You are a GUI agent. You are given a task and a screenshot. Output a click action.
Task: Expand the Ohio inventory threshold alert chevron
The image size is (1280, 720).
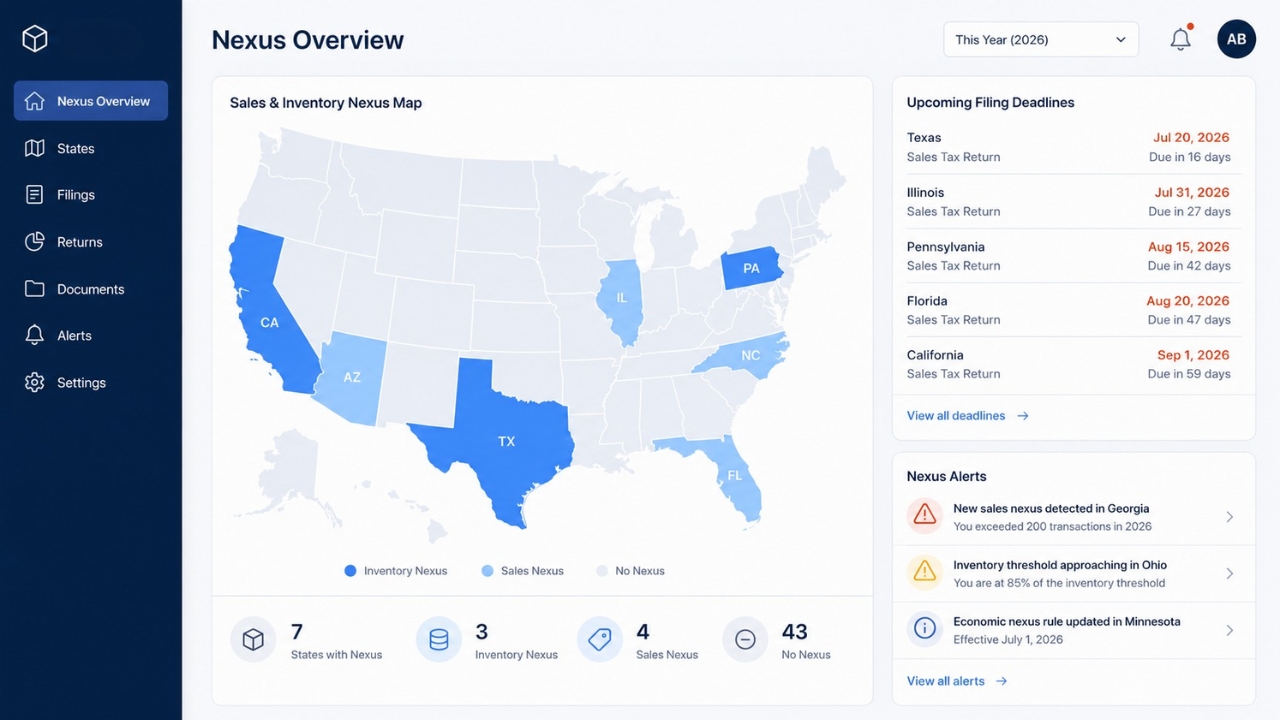1229,574
